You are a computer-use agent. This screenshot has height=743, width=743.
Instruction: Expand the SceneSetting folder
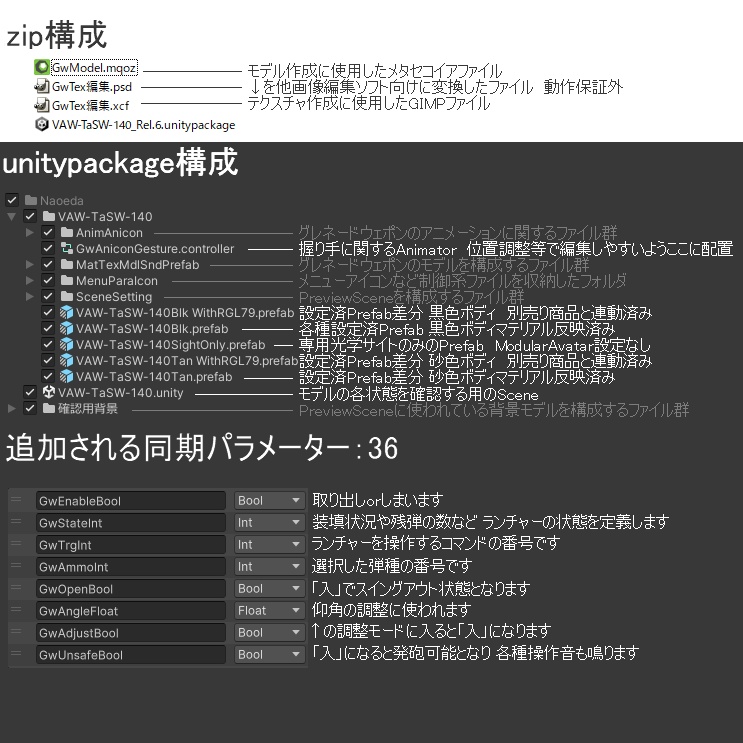29,297
